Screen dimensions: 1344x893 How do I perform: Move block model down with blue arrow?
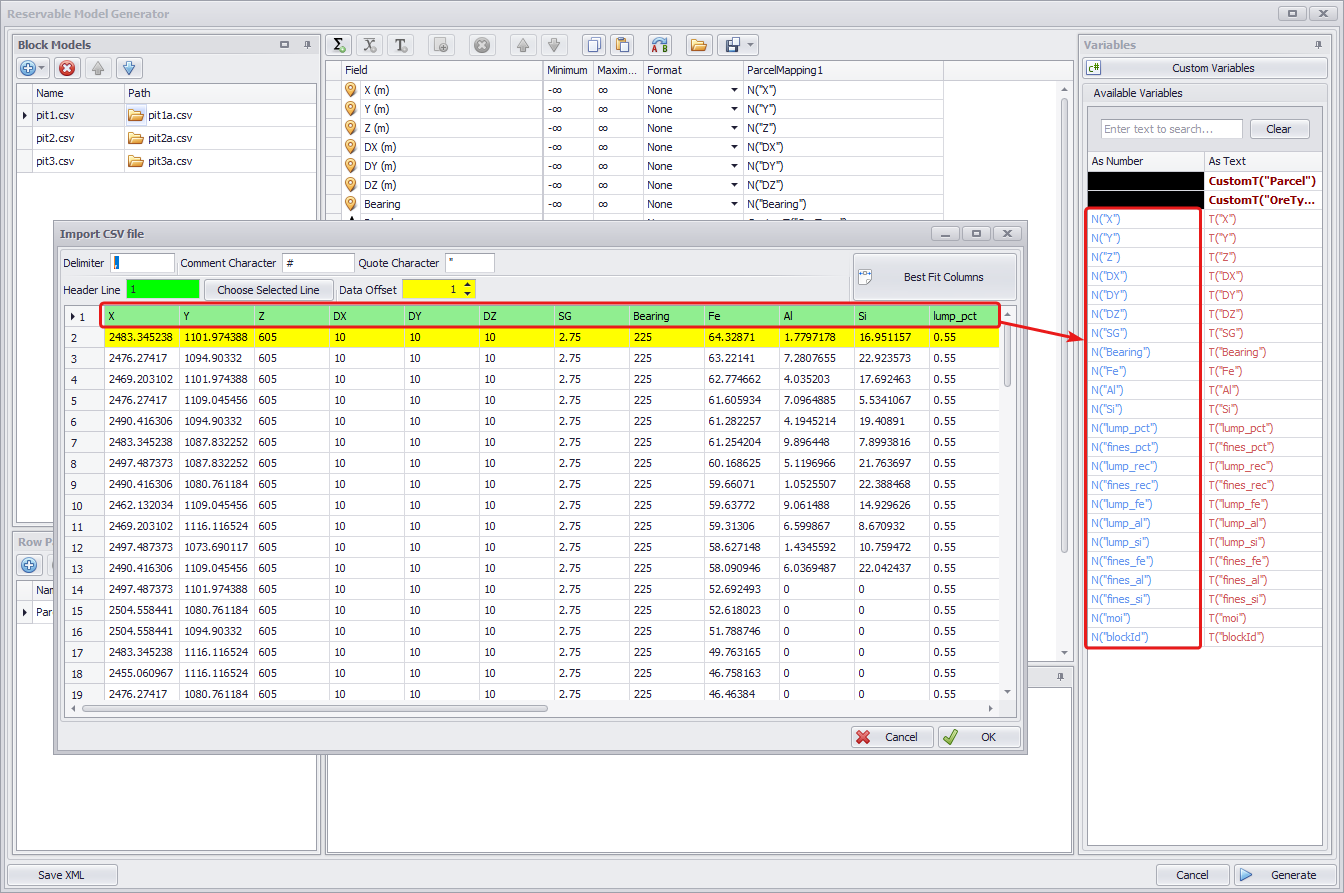129,68
